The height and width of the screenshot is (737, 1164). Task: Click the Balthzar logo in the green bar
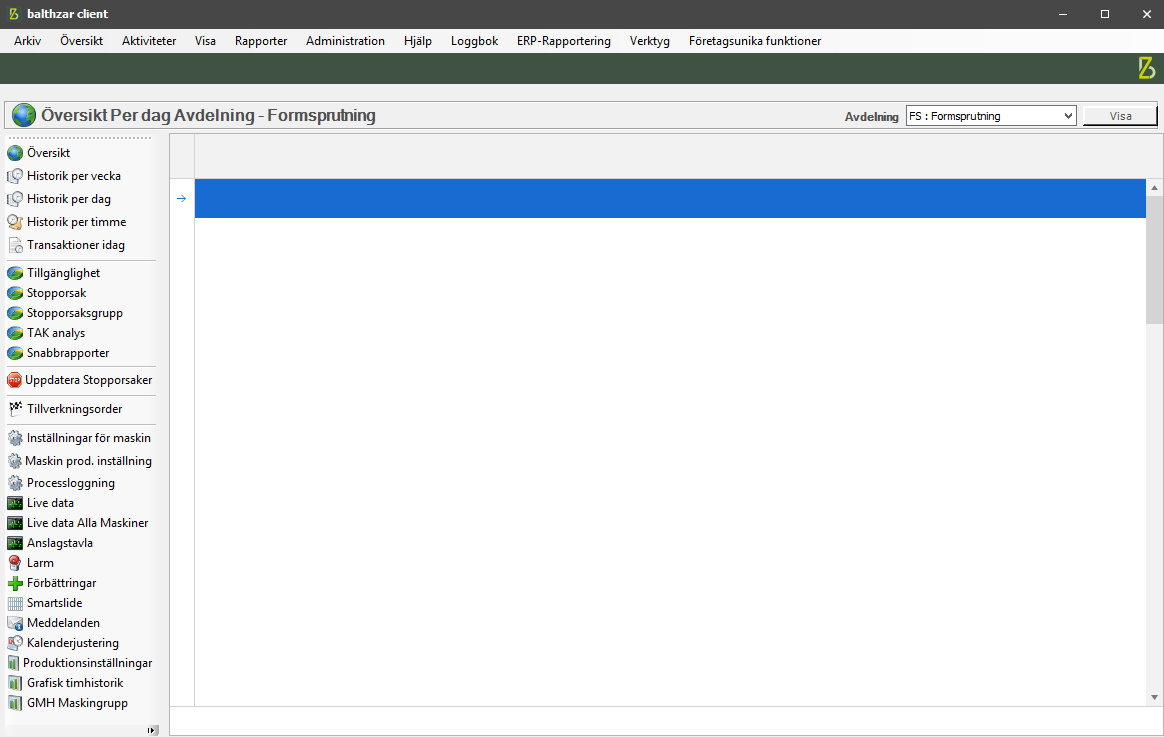click(1146, 68)
